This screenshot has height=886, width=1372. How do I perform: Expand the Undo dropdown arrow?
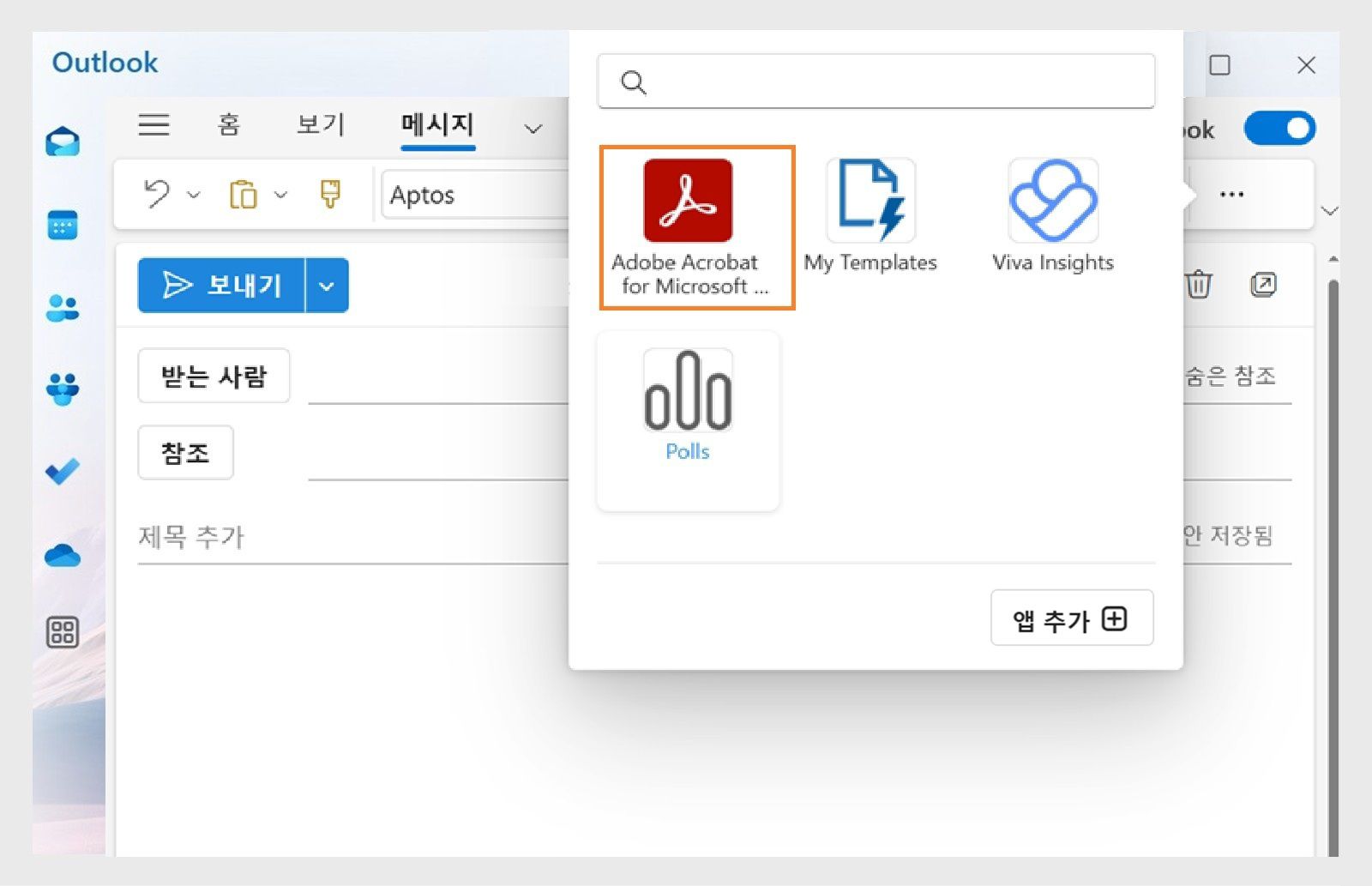(x=193, y=195)
